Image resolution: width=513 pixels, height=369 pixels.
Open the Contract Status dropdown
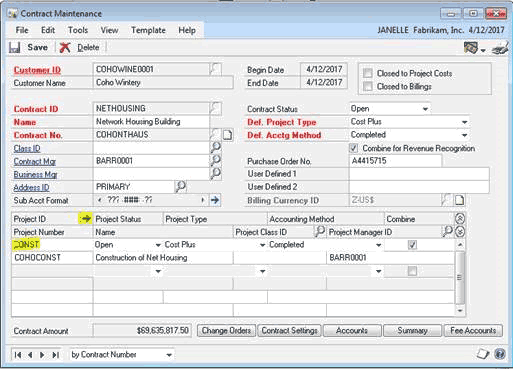[x=425, y=109]
